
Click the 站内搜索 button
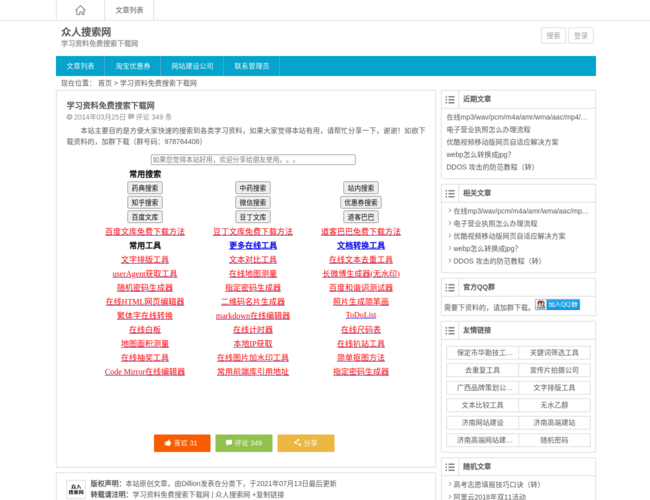(361, 188)
